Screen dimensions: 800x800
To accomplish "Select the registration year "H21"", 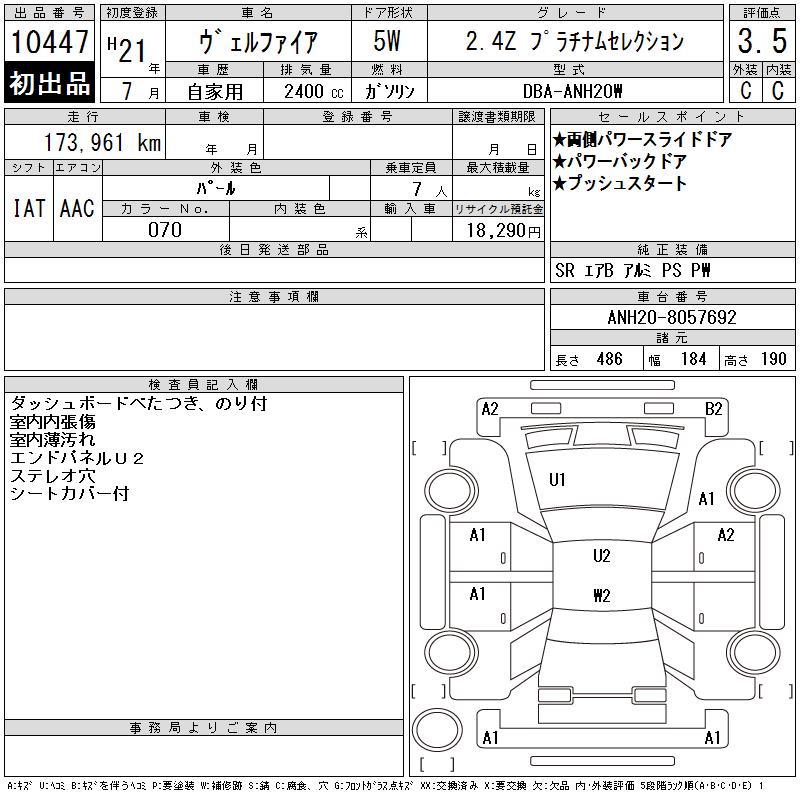I will point(127,49).
